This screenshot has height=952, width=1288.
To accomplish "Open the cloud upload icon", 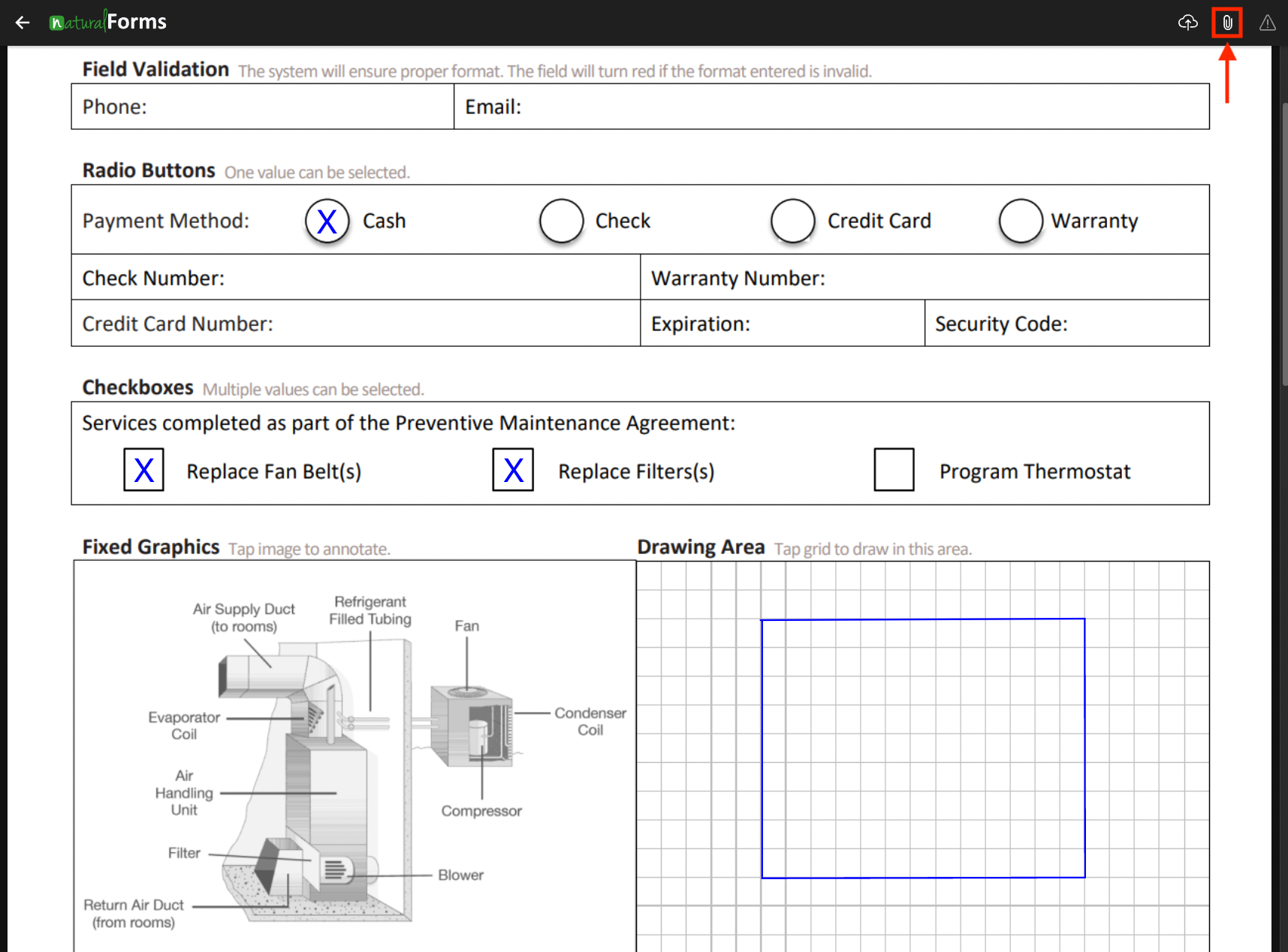I will (1187, 23).
